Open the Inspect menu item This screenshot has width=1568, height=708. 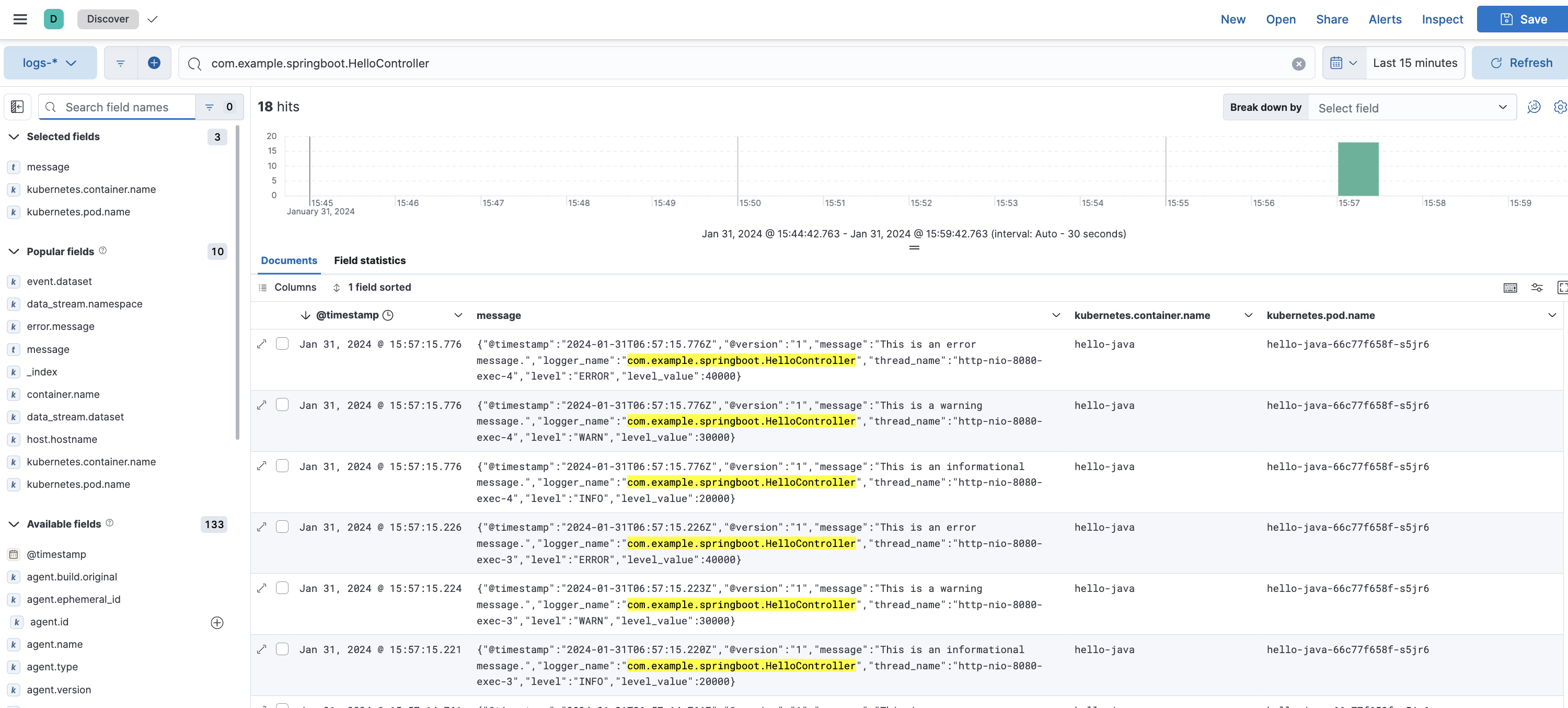pyautogui.click(x=1442, y=19)
